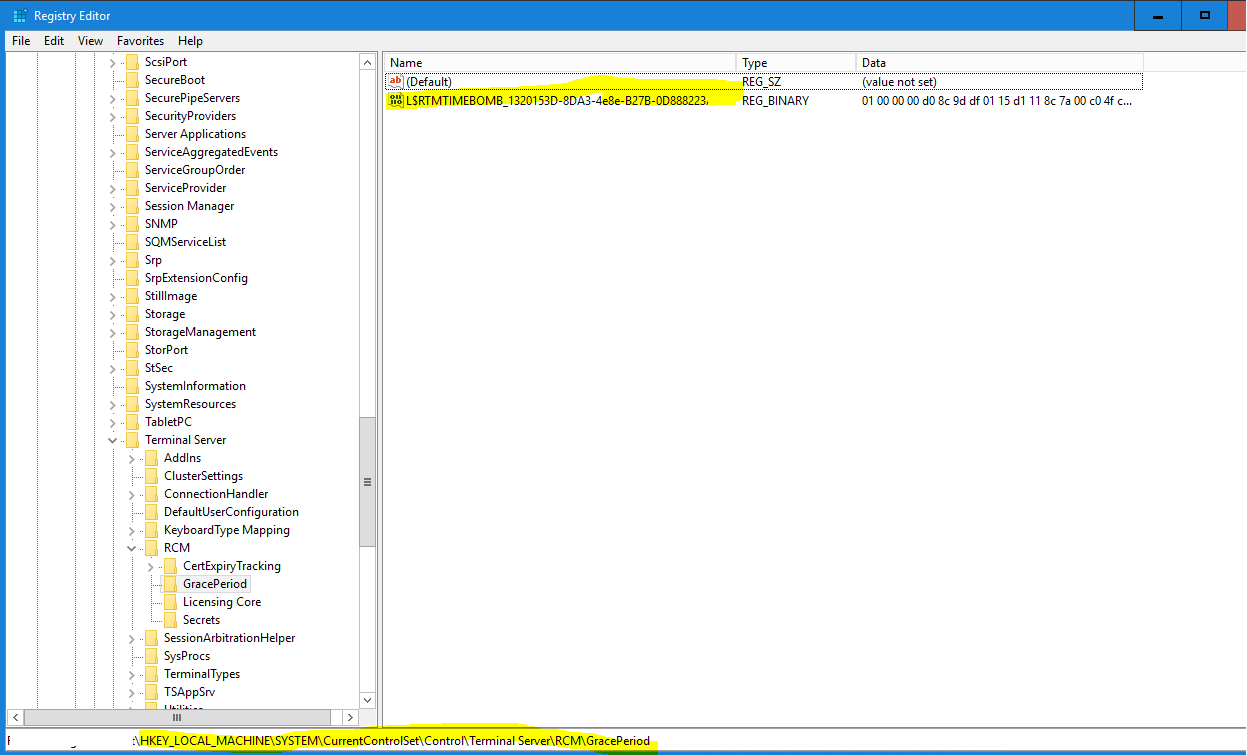This screenshot has width=1247, height=755.
Task: Select the StorPort folder icon
Action: (x=132, y=350)
